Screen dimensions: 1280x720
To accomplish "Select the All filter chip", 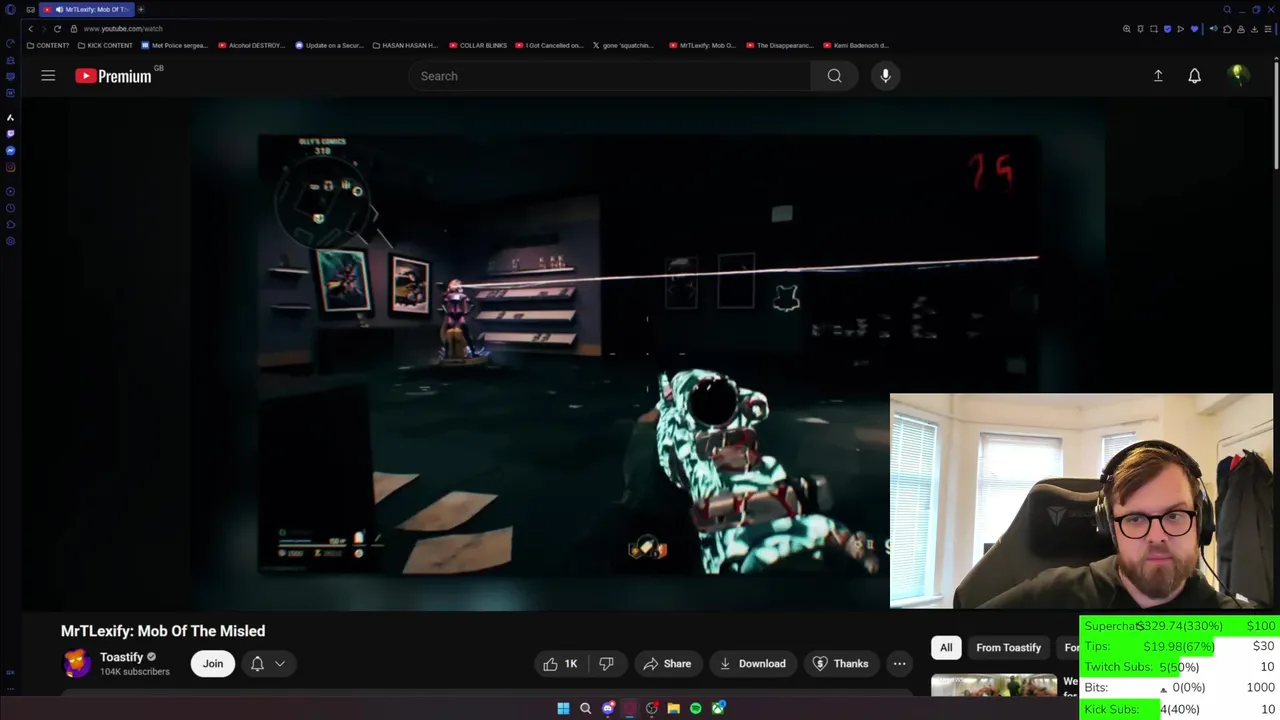I will point(946,648).
